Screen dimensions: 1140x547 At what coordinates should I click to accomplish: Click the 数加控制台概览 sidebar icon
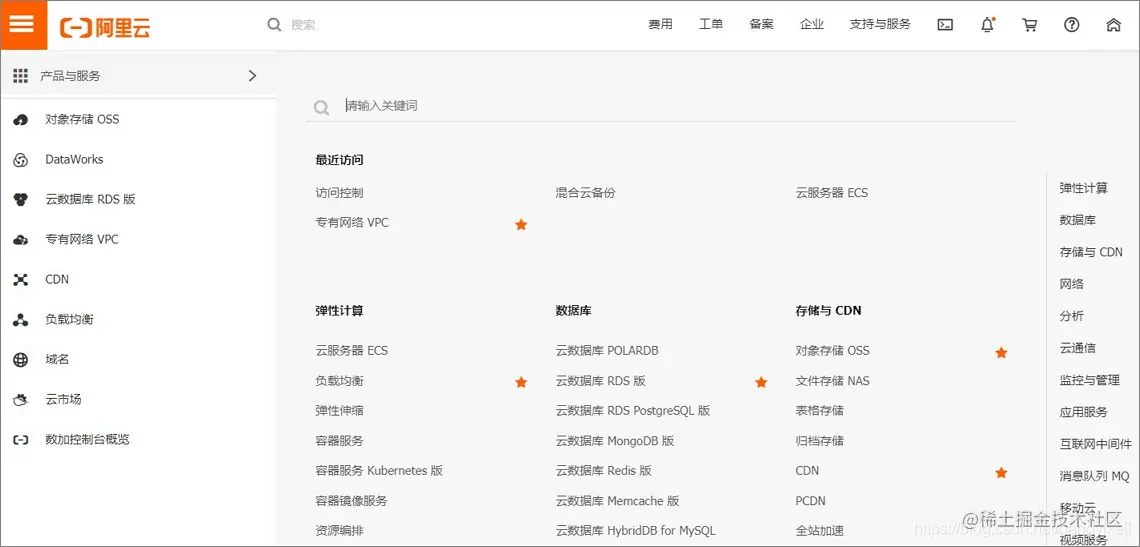pos(21,440)
